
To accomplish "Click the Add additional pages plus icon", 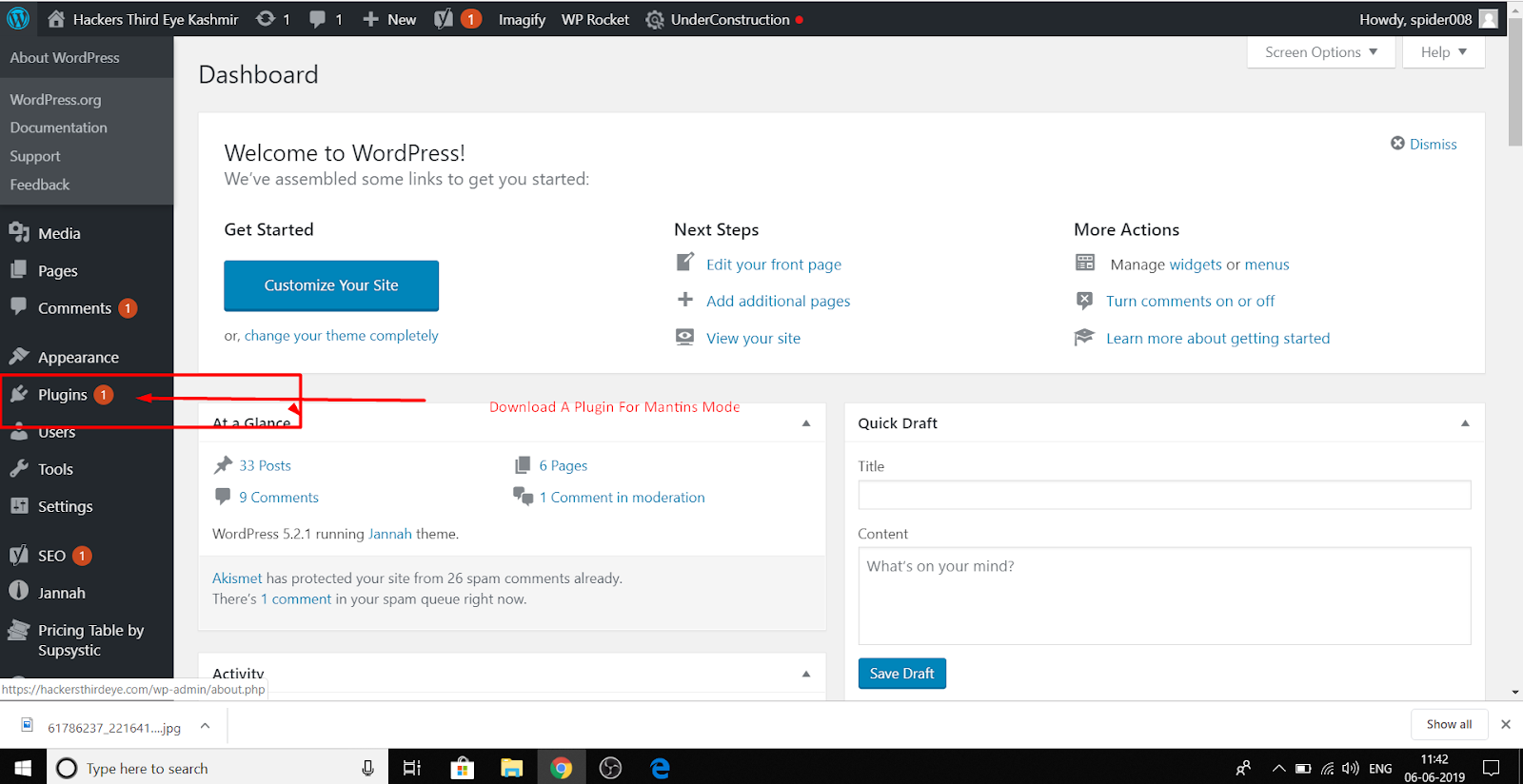I will (685, 300).
